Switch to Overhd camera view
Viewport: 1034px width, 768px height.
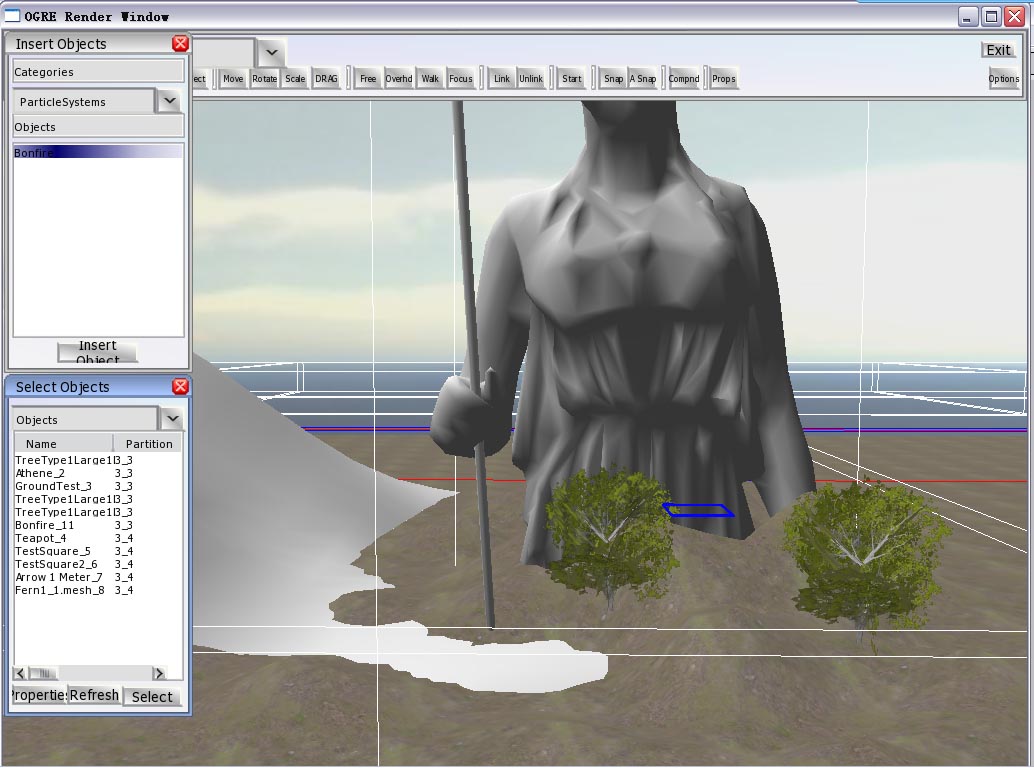[399, 79]
